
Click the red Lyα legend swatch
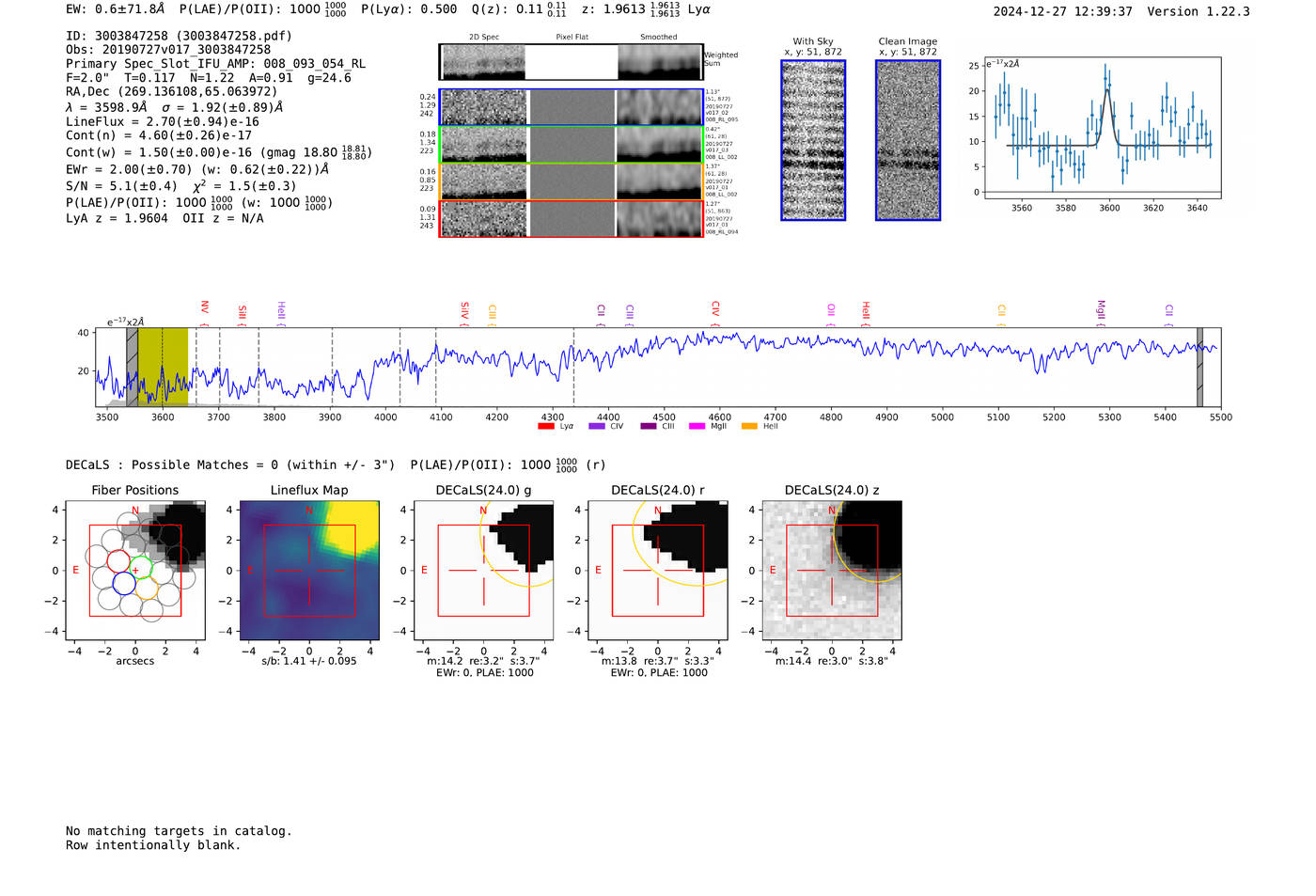[x=545, y=427]
